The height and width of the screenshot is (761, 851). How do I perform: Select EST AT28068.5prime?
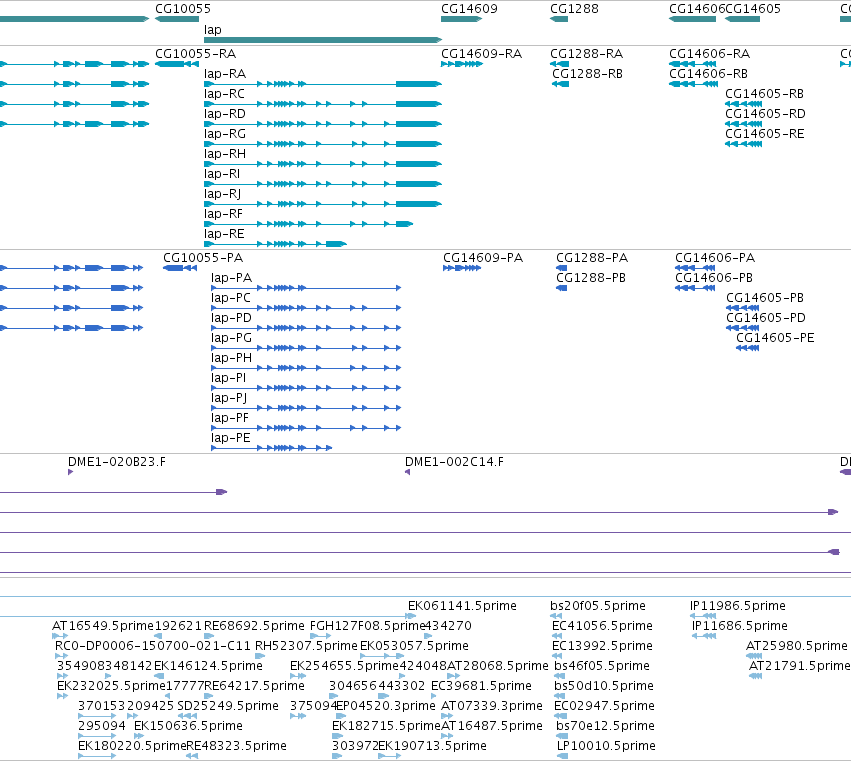pyautogui.click(x=498, y=666)
